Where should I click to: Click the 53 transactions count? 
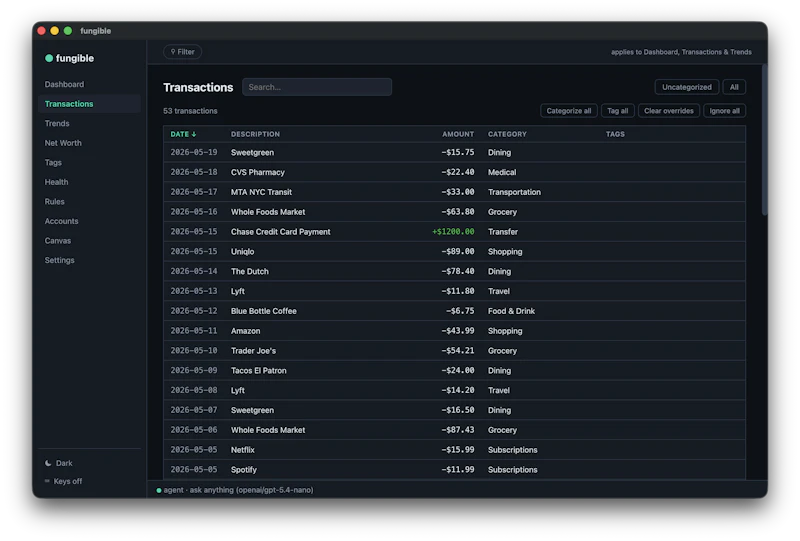pyautogui.click(x=190, y=111)
